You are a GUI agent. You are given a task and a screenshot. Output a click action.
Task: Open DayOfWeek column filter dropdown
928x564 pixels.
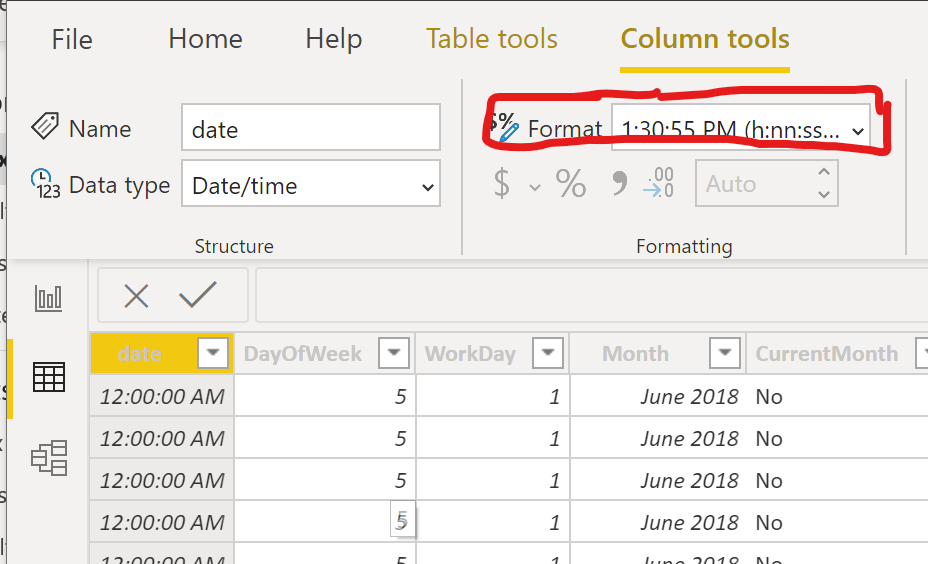point(394,353)
